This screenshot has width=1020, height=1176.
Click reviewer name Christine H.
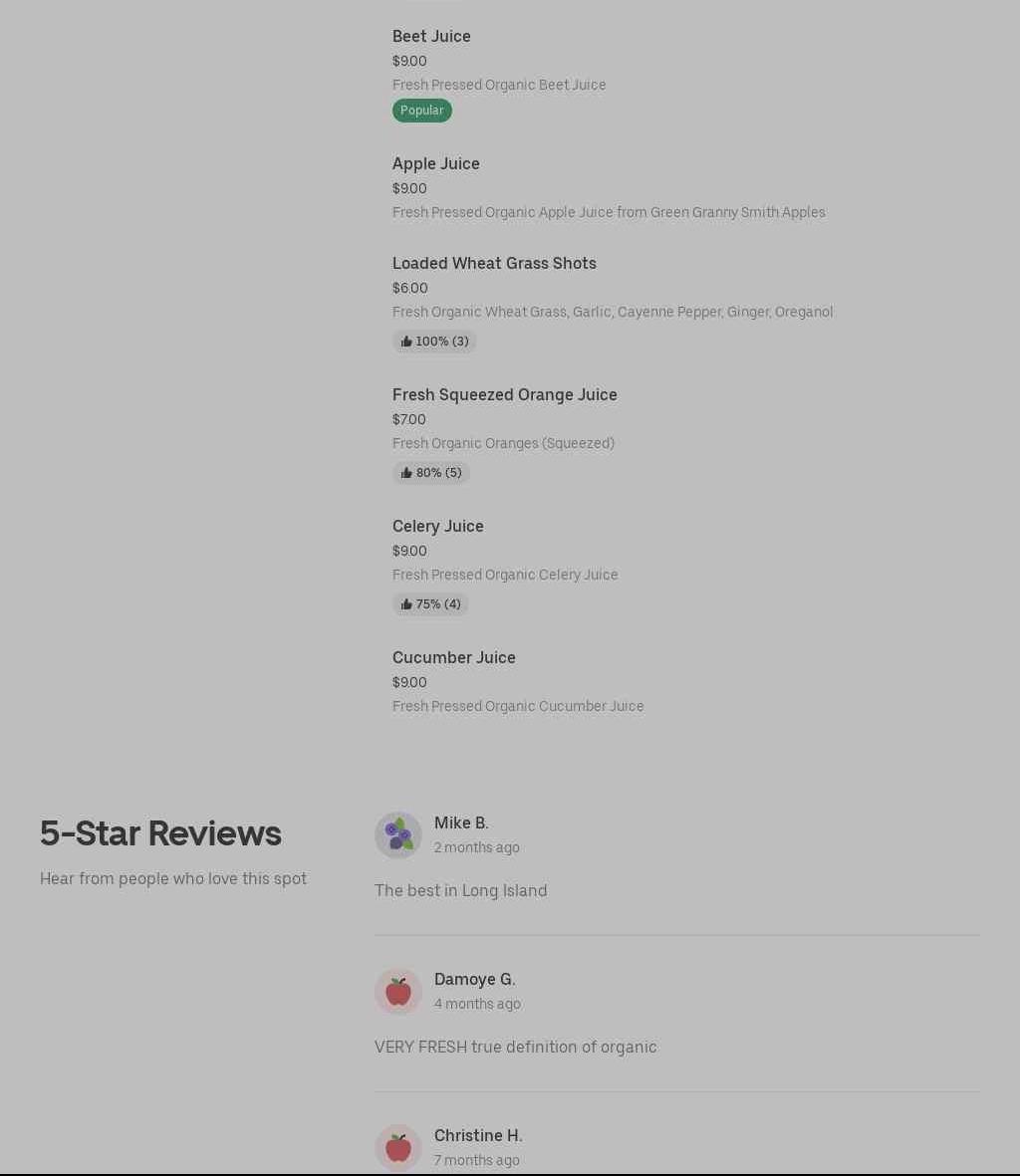tap(478, 1135)
